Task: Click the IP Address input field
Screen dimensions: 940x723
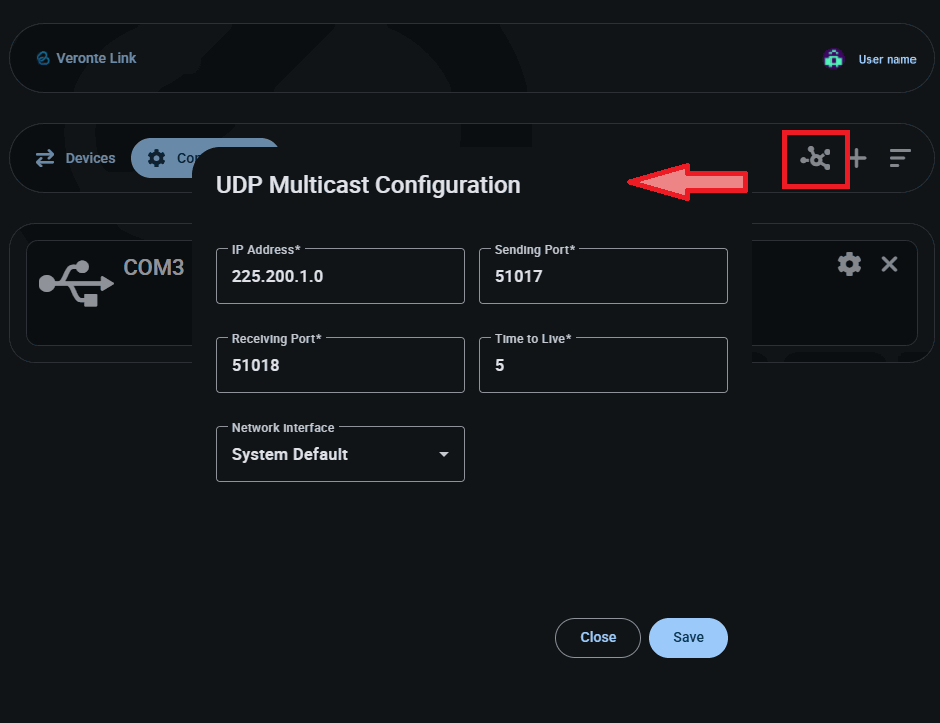Action: 340,277
